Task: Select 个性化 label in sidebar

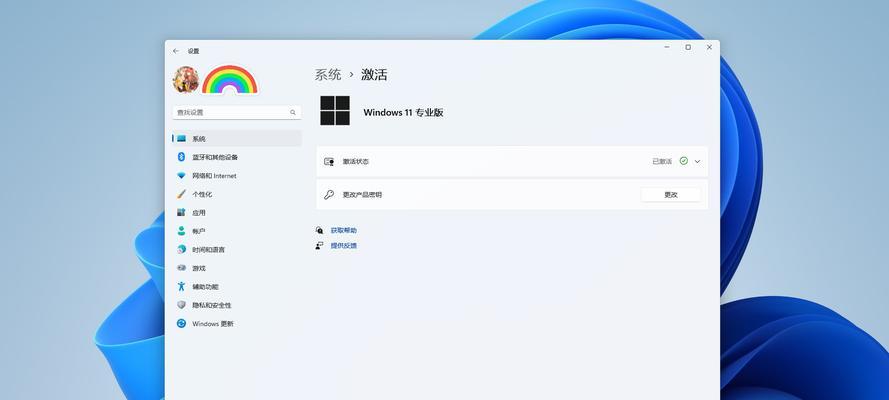Action: pos(202,194)
